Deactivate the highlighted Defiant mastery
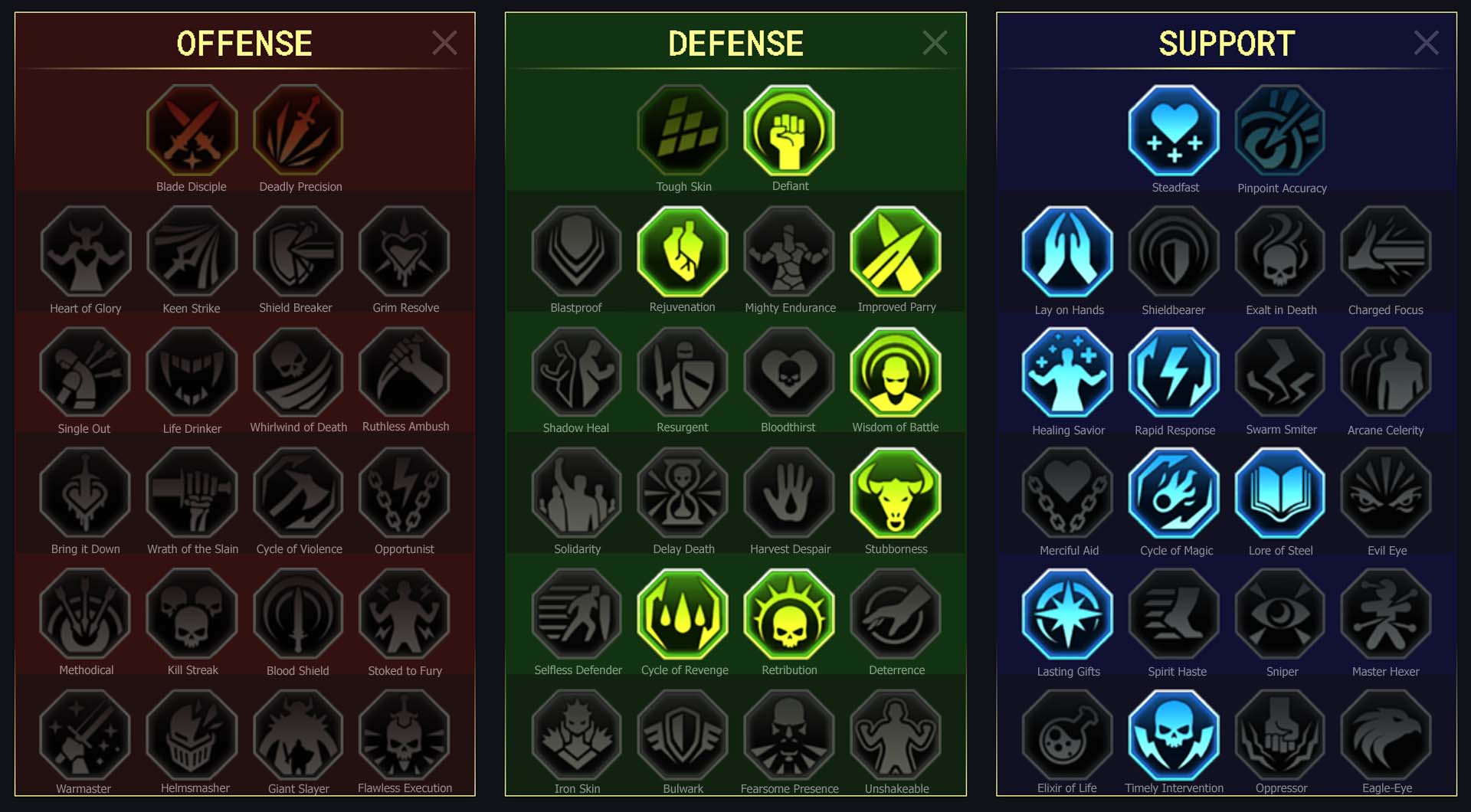Image resolution: width=1471 pixels, height=812 pixels. coord(789,130)
